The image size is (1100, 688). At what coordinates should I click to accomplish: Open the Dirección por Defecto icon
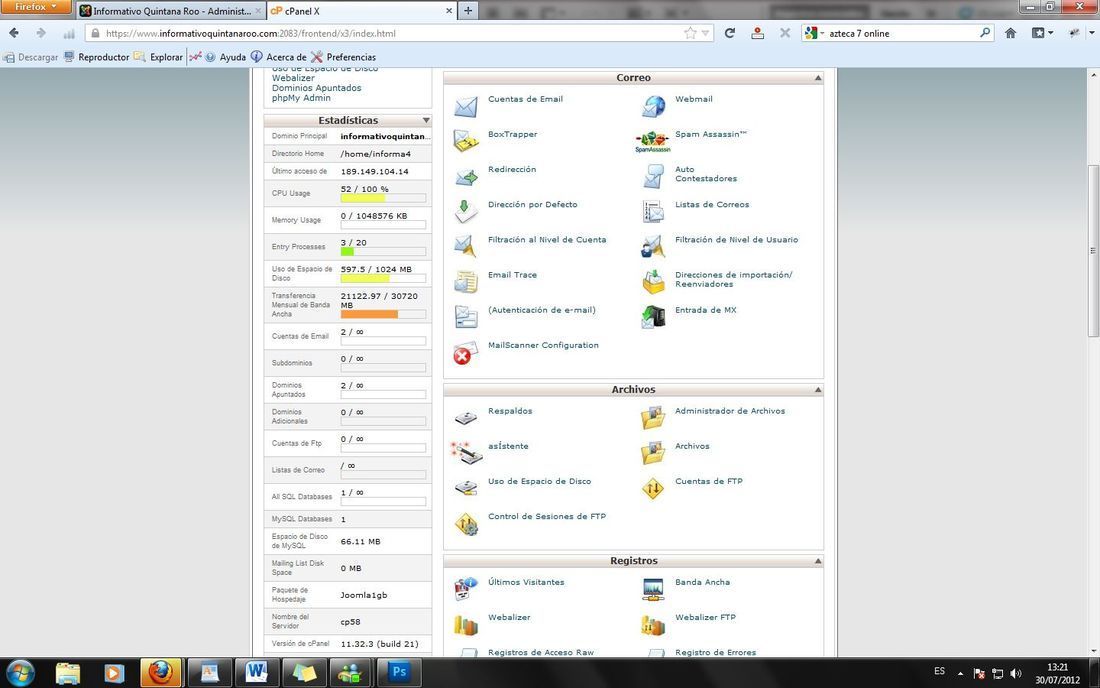[x=465, y=212]
